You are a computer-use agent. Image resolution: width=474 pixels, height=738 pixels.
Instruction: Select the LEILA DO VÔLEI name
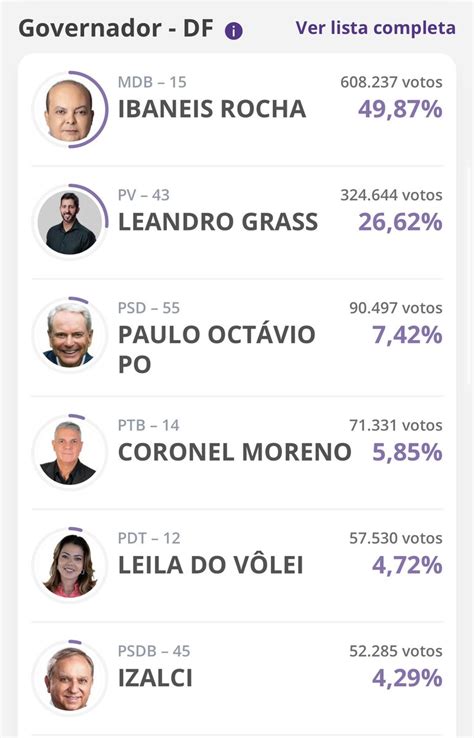(210, 565)
